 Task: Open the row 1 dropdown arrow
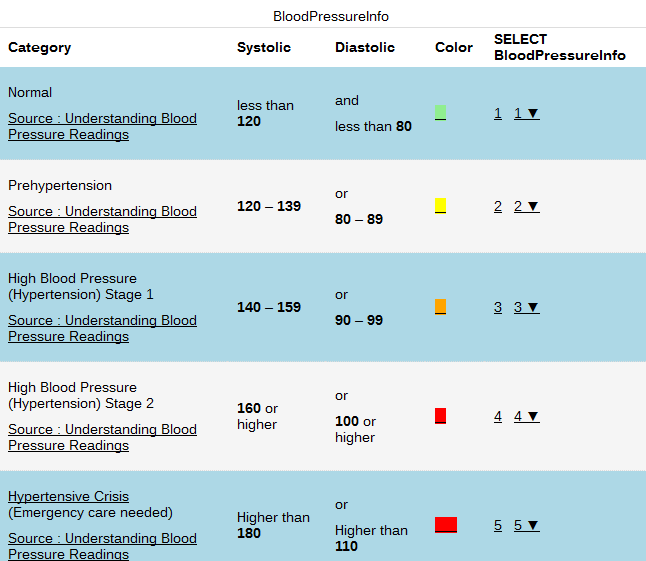click(527, 114)
